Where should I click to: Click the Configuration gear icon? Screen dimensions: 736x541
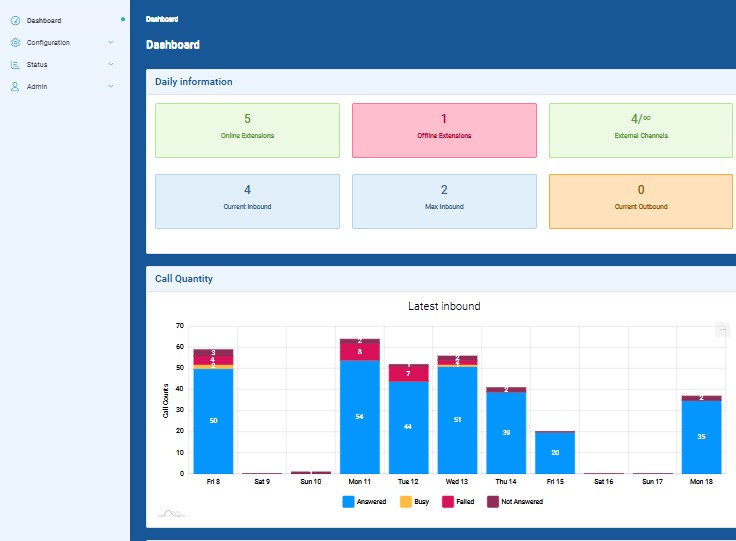click(15, 42)
